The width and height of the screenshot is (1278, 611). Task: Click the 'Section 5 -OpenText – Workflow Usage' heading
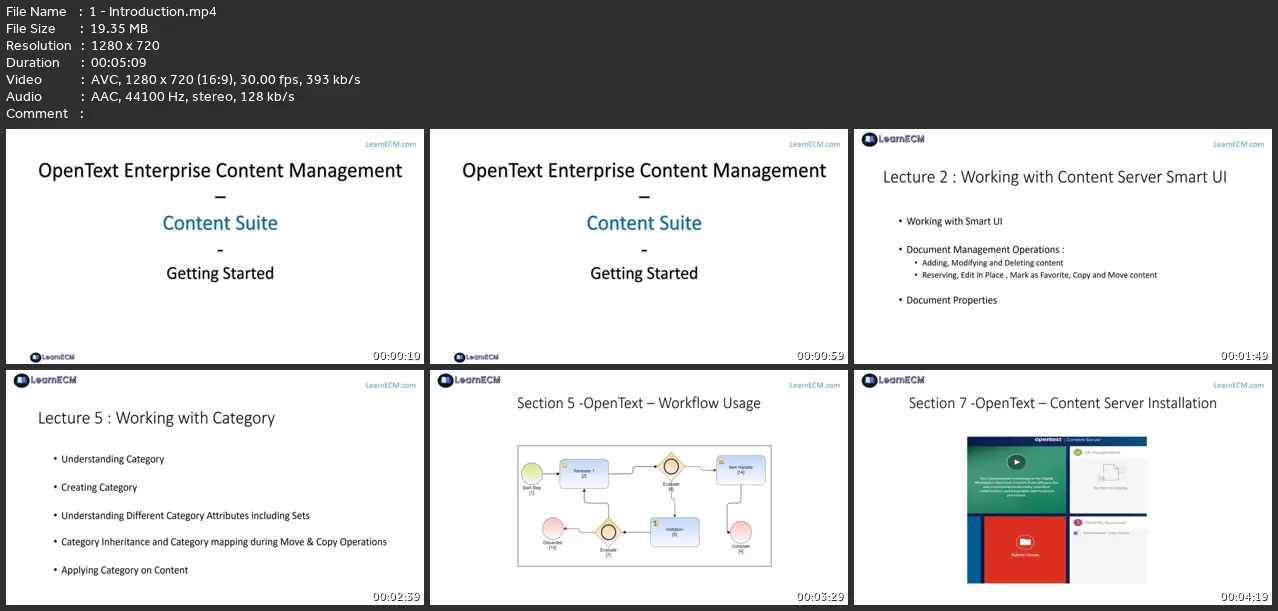pyautogui.click(x=639, y=403)
